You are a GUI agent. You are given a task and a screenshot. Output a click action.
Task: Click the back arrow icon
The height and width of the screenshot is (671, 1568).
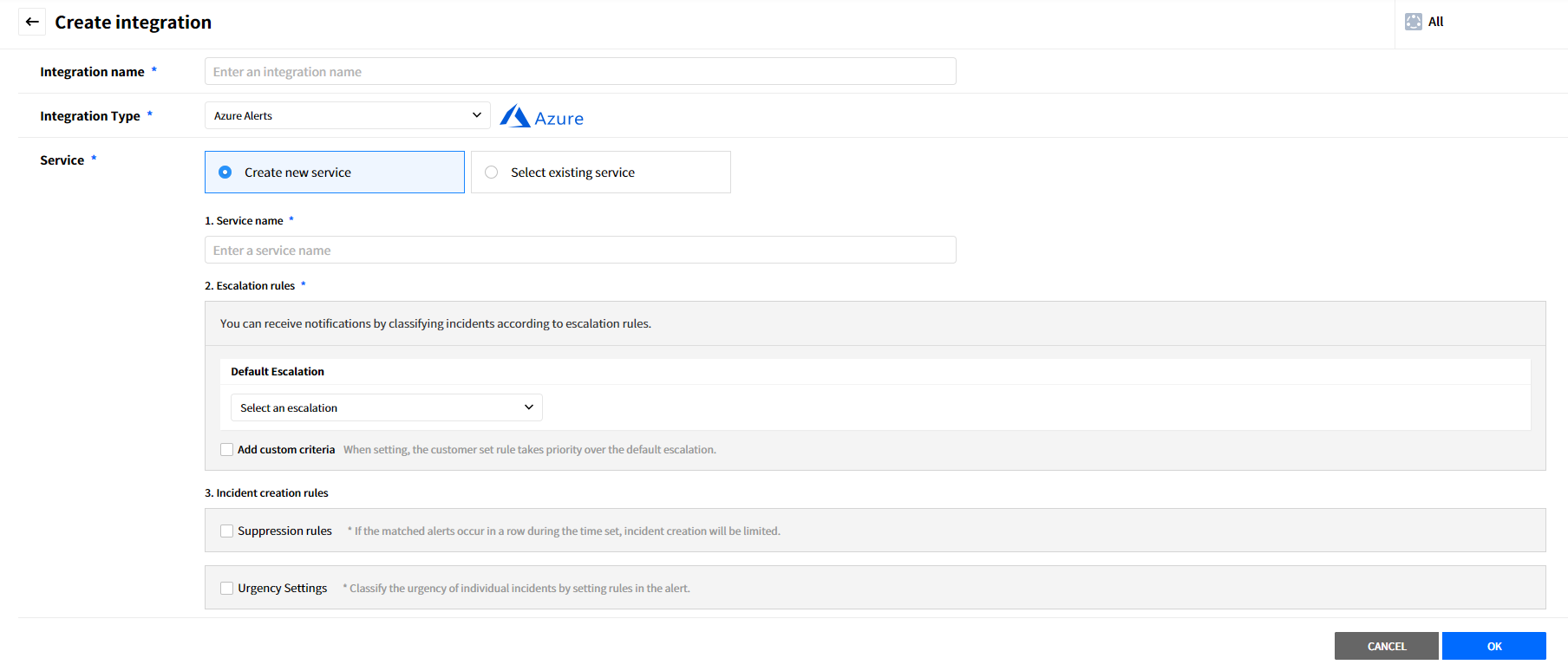click(x=32, y=22)
